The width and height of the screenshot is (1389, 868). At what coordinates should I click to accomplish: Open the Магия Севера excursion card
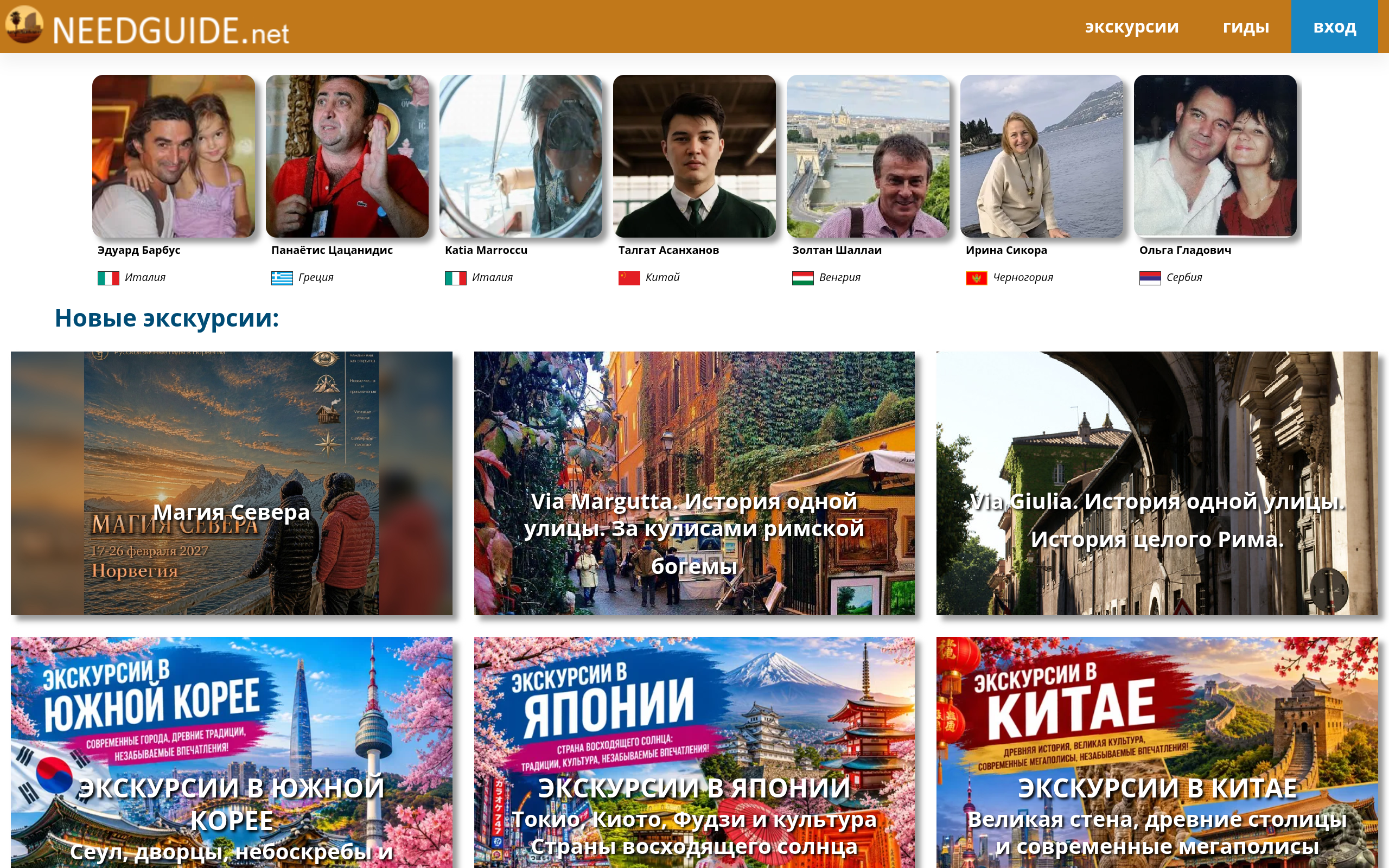pyautogui.click(x=231, y=483)
